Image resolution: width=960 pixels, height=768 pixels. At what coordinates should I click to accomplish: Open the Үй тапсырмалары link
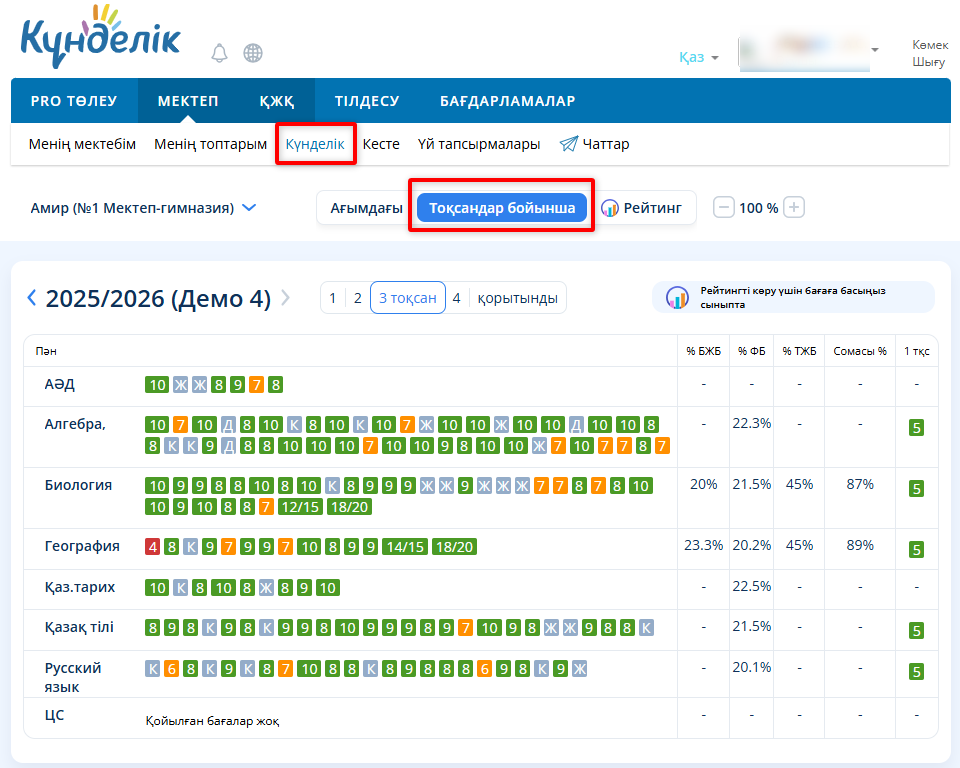point(479,144)
